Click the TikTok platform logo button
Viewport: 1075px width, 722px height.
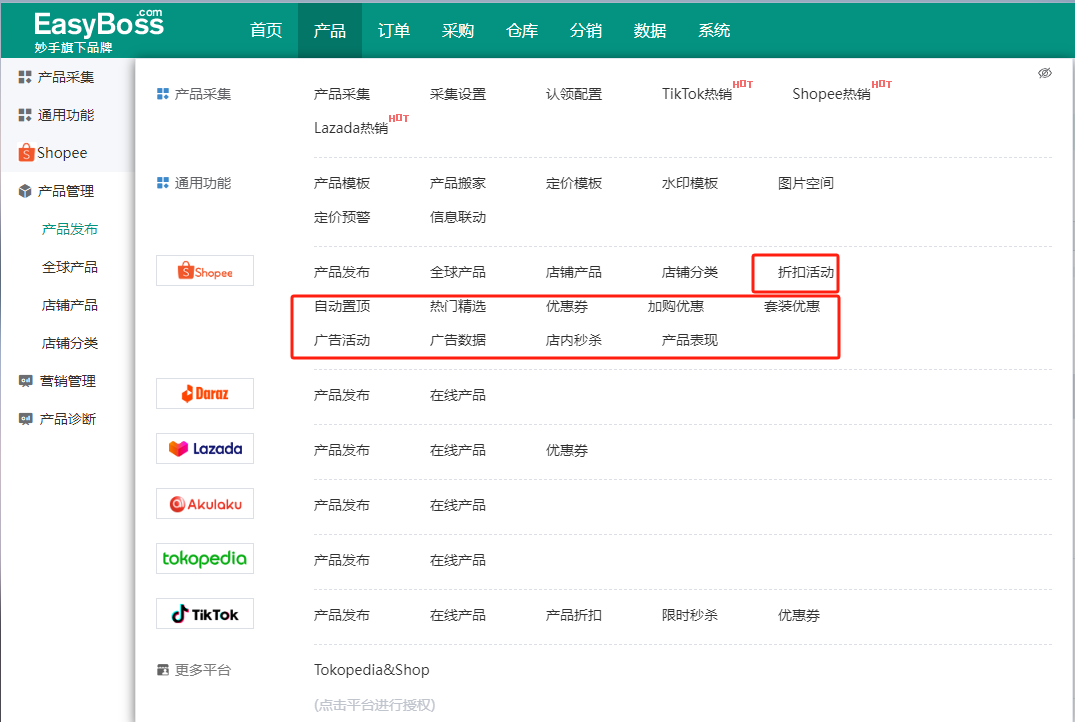click(205, 614)
